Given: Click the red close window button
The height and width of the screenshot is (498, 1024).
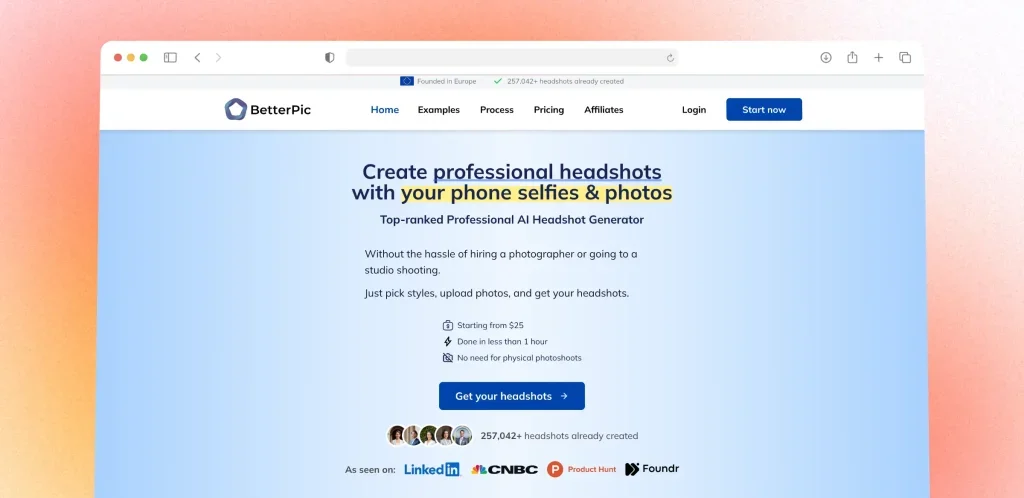Looking at the screenshot, I should (x=118, y=57).
